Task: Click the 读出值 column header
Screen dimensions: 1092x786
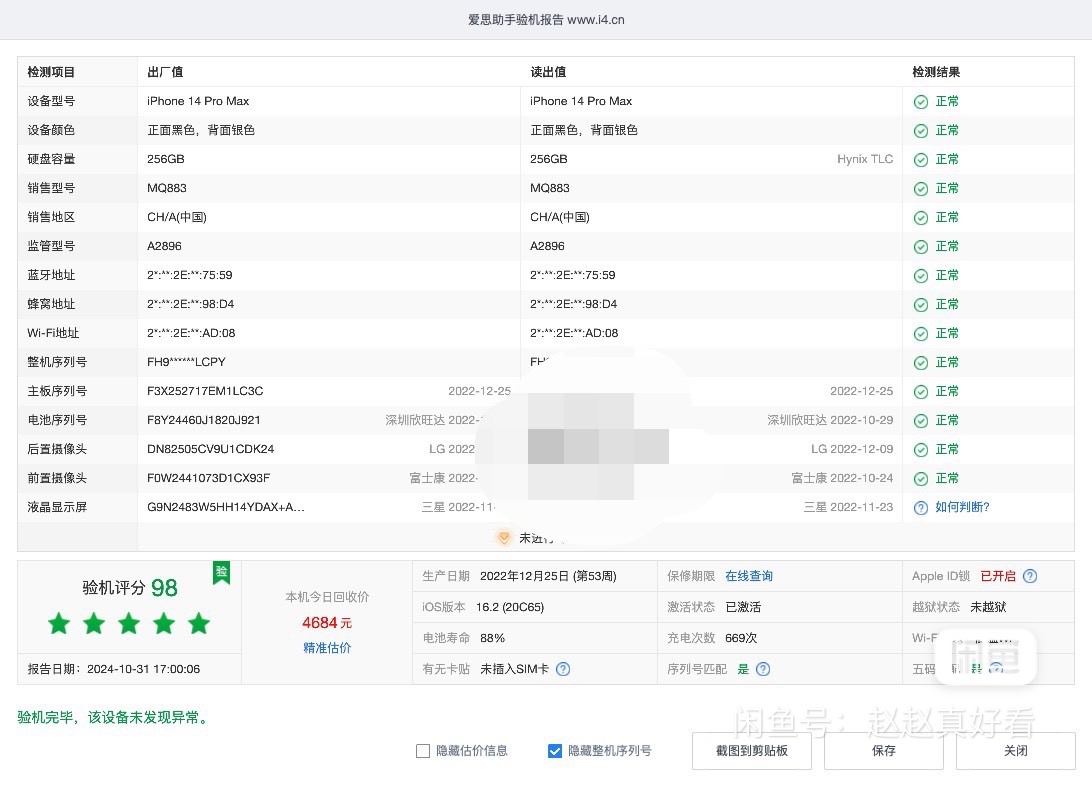Action: pyautogui.click(x=548, y=72)
